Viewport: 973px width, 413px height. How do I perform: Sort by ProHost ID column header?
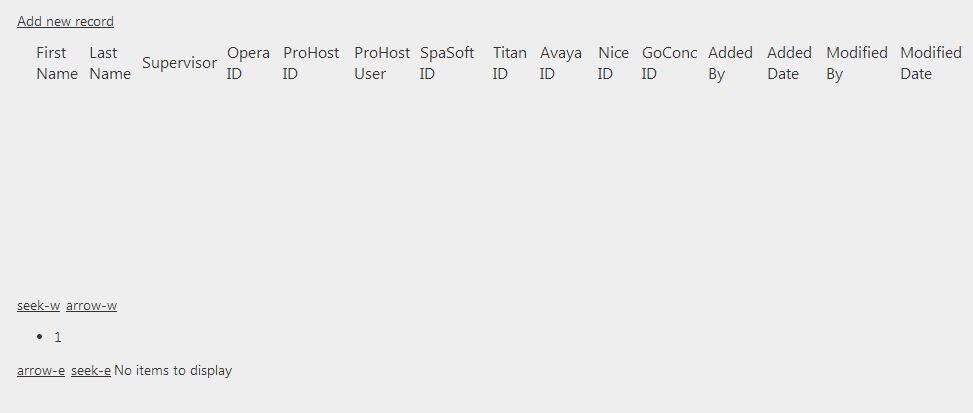point(310,63)
